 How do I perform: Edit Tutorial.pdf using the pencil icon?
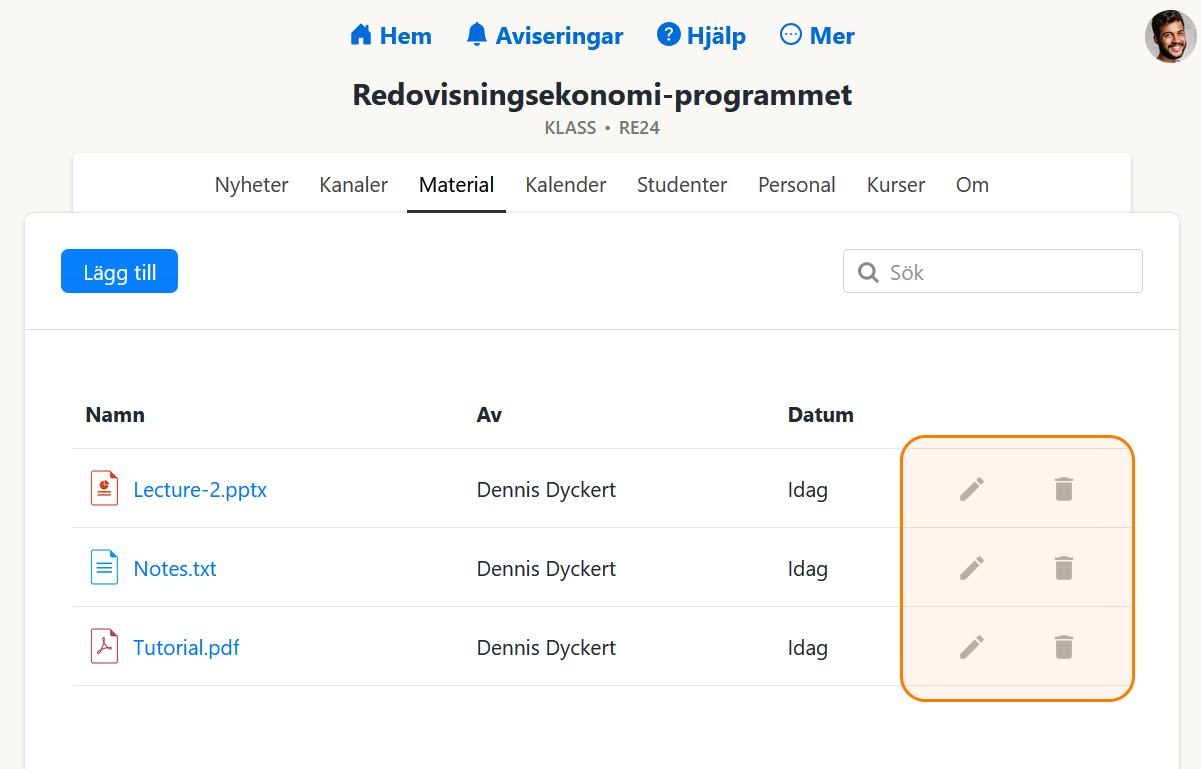pos(971,647)
